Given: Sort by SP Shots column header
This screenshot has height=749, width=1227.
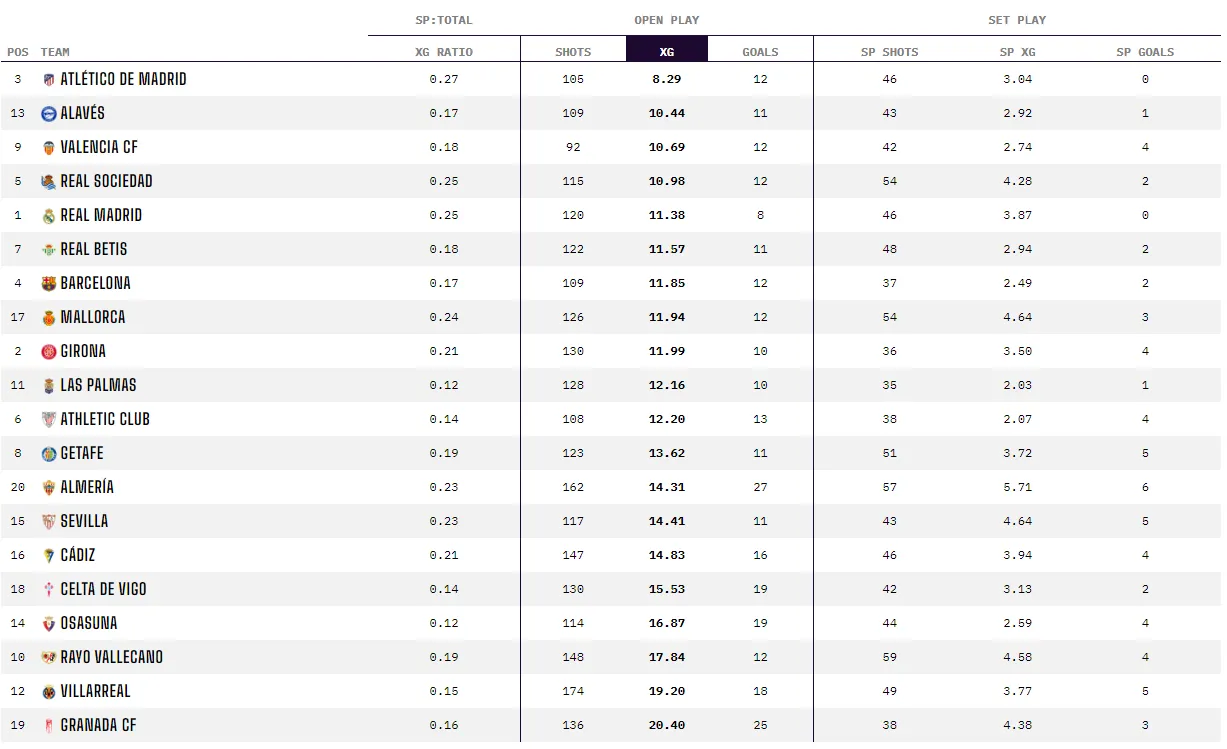Looking at the screenshot, I should pyautogui.click(x=889, y=52).
